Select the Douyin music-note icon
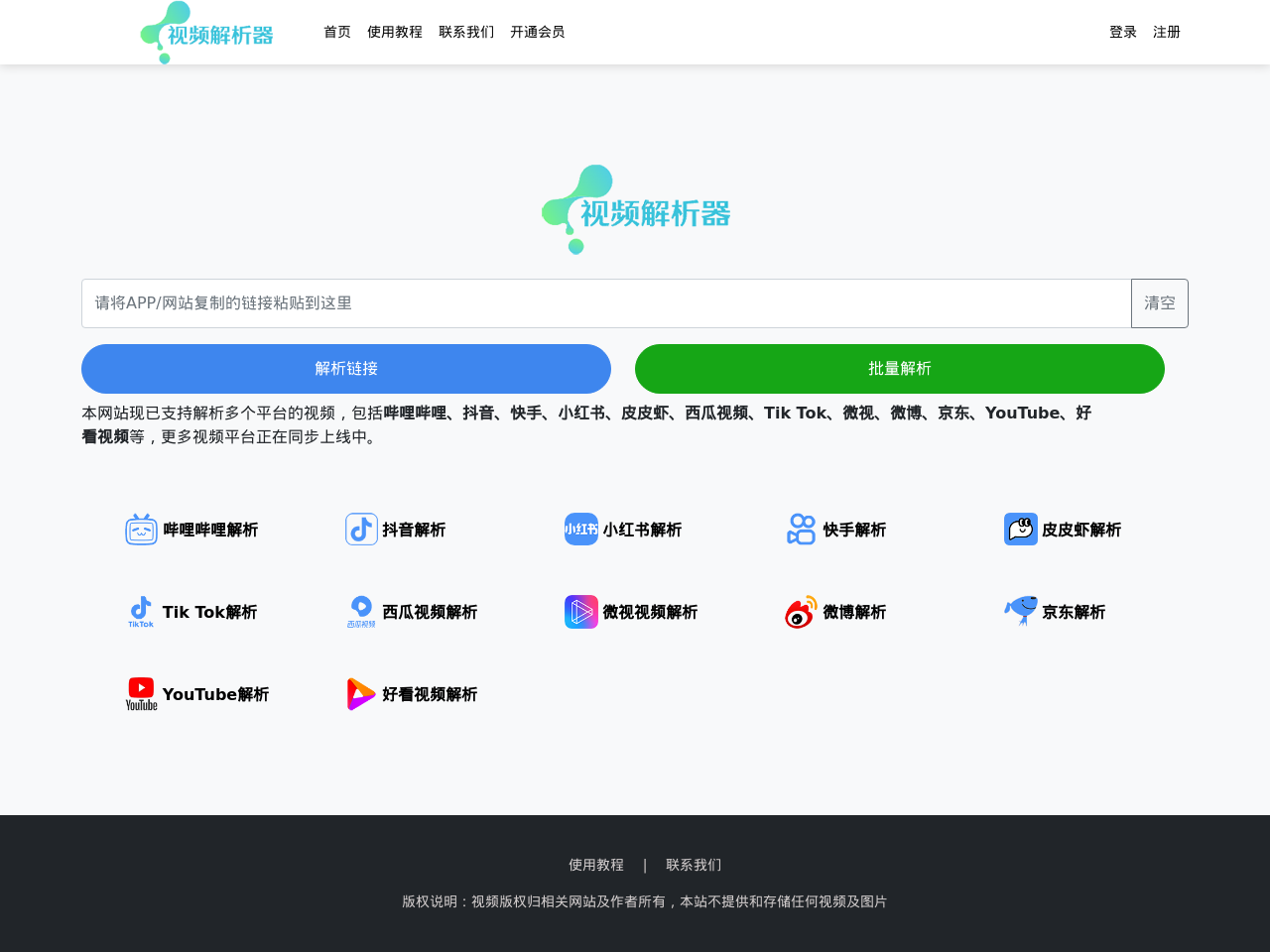The image size is (1270, 952). tap(361, 530)
